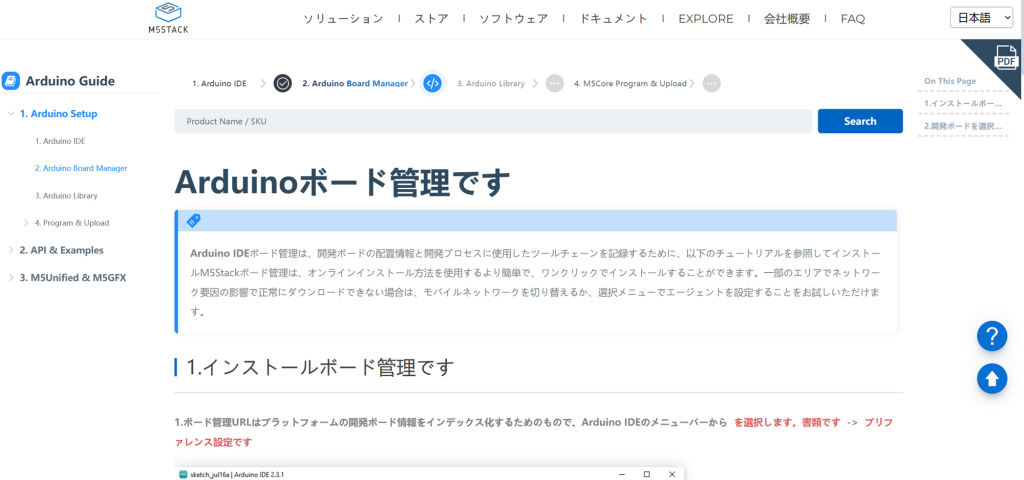Go to 1. Arduino IDE step in breadcrumb
1024x480 pixels.
click(x=219, y=84)
